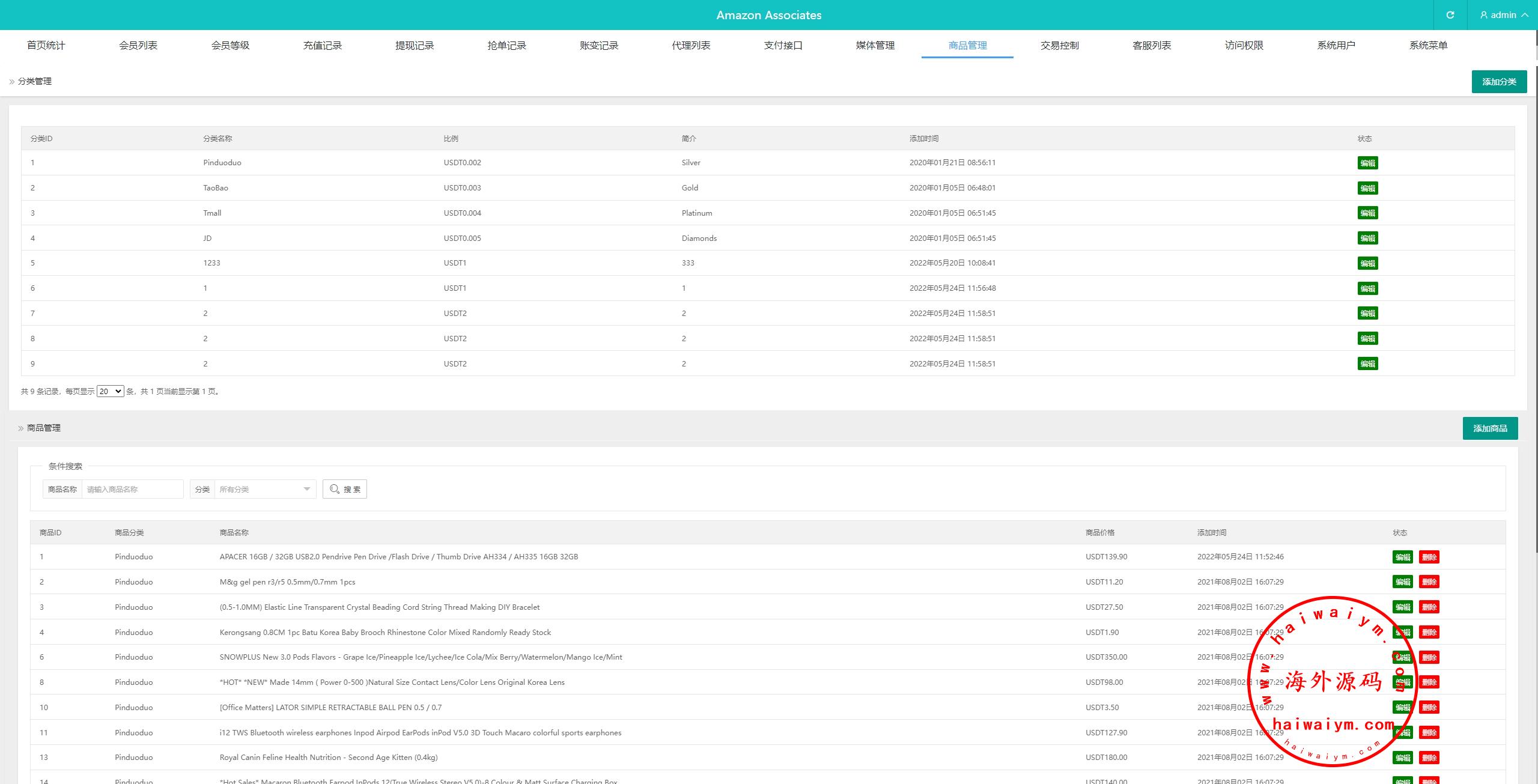This screenshot has width=1538, height=784.
Task: Click the 添加分类 button
Action: pyautogui.click(x=1498, y=82)
